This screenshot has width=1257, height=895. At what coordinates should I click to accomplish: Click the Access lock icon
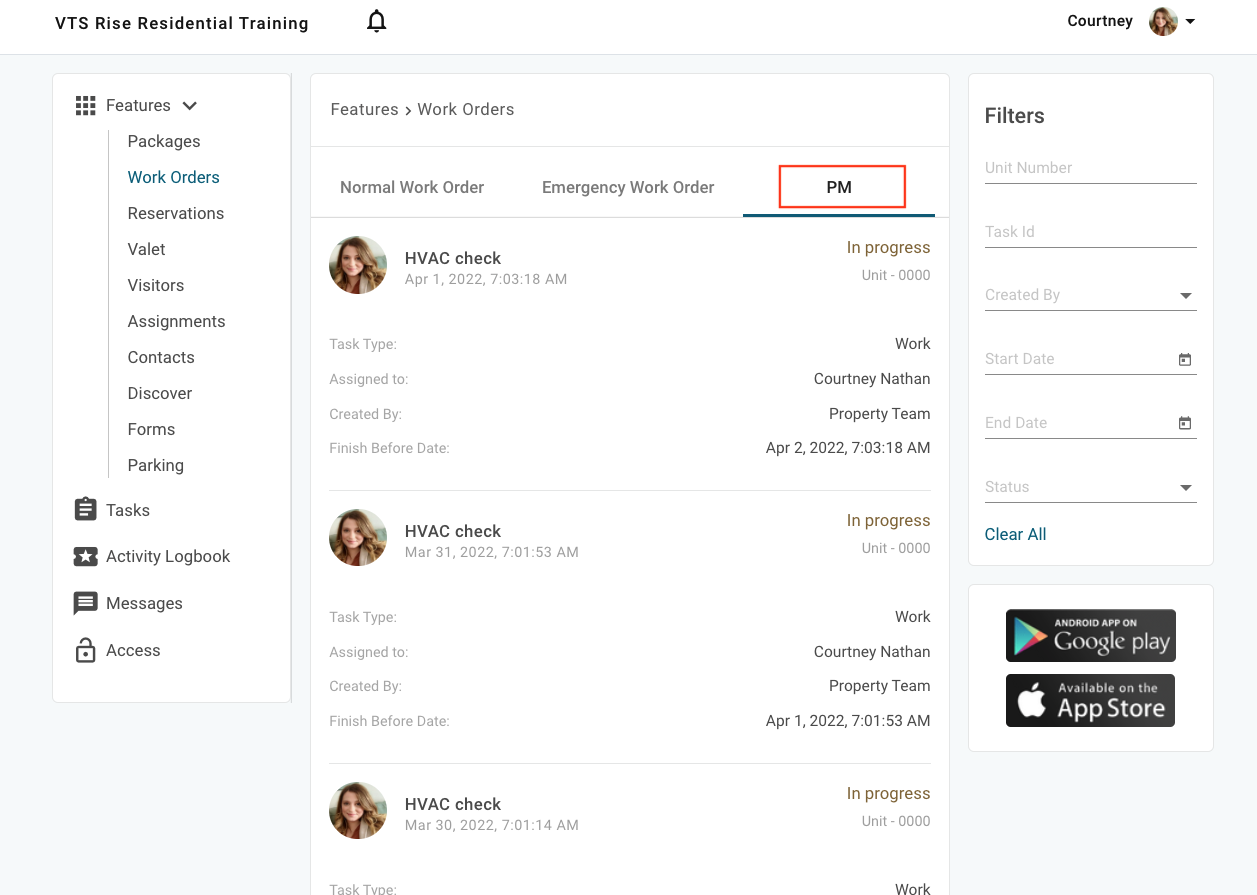click(86, 651)
